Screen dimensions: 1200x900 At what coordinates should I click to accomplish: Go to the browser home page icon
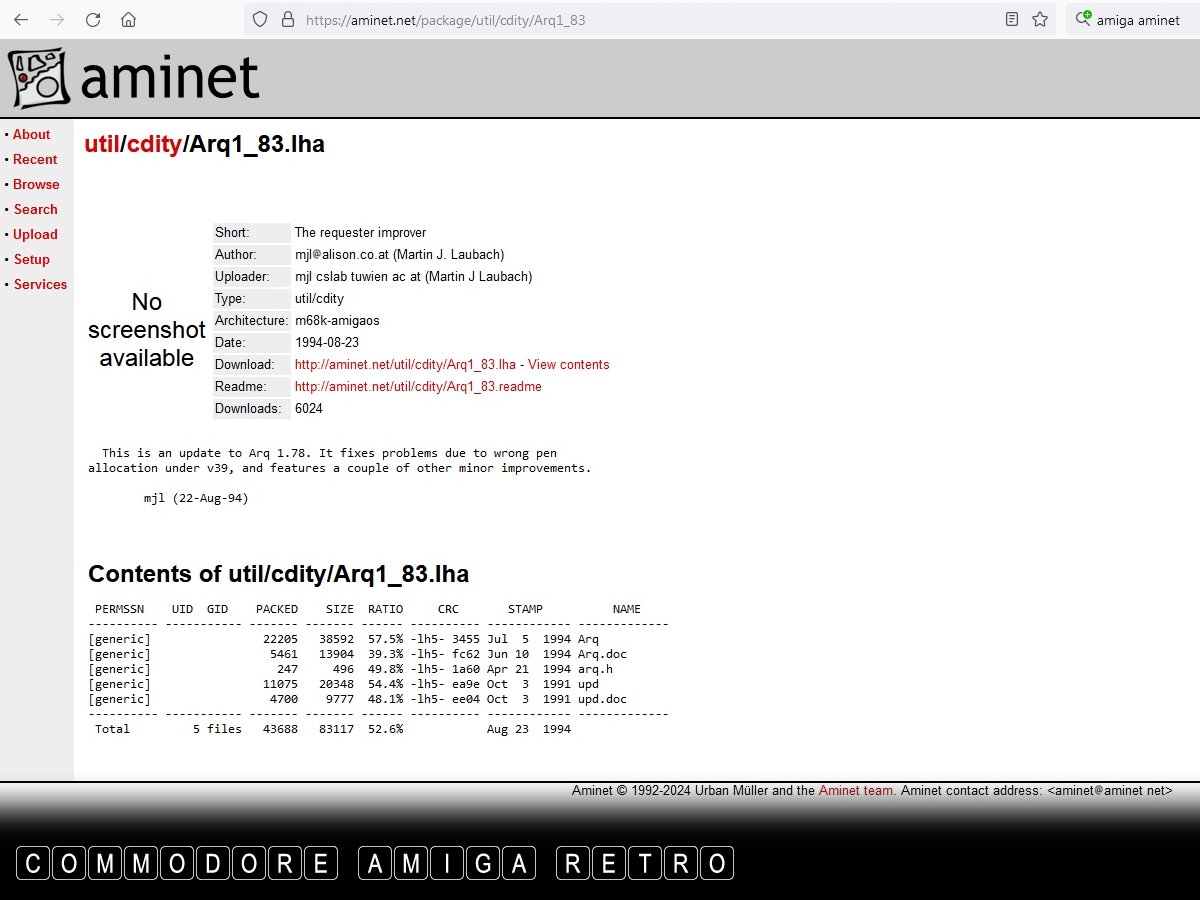(x=128, y=19)
